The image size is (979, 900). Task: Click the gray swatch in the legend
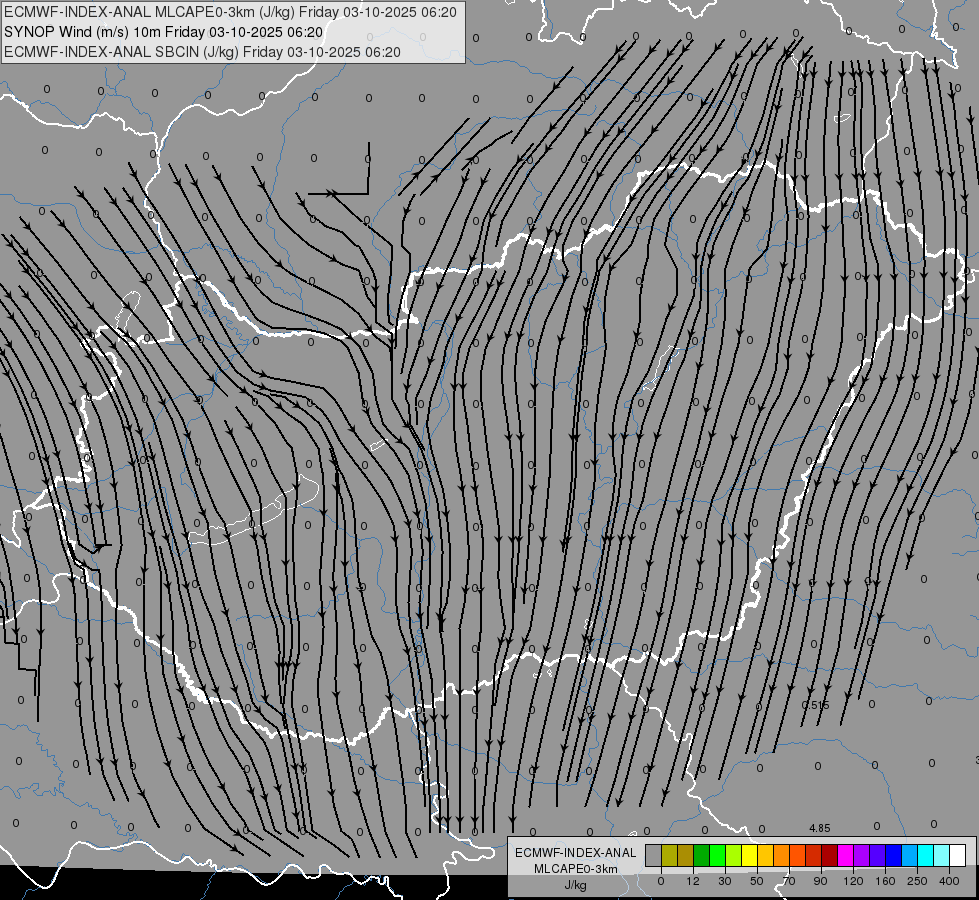point(654,855)
